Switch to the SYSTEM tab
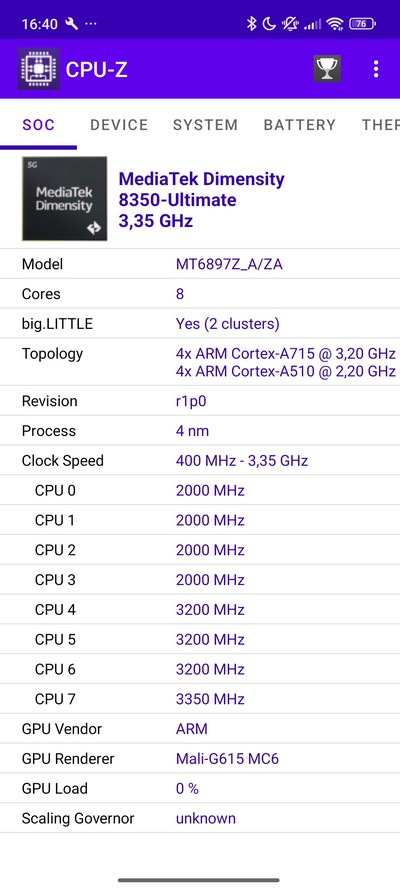This screenshot has width=400, height=889. point(205,125)
